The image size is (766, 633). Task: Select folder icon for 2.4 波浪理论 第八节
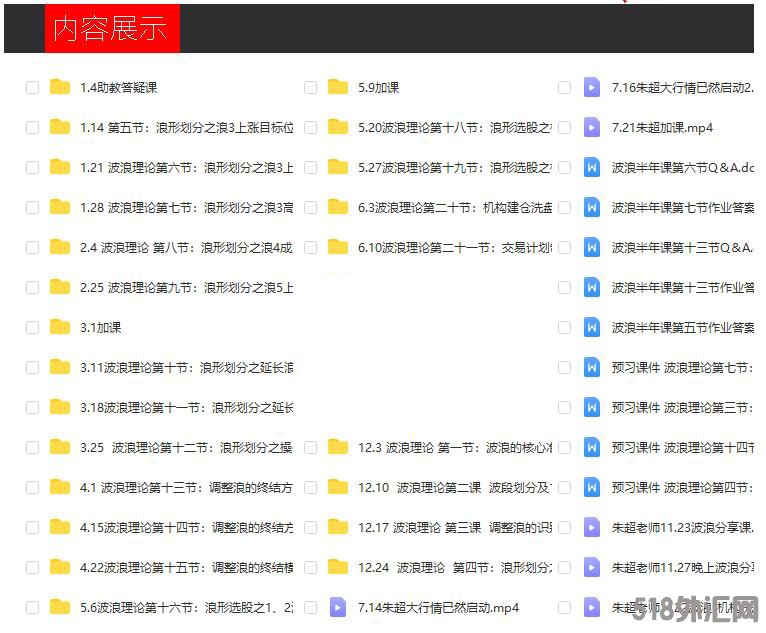pyautogui.click(x=60, y=247)
